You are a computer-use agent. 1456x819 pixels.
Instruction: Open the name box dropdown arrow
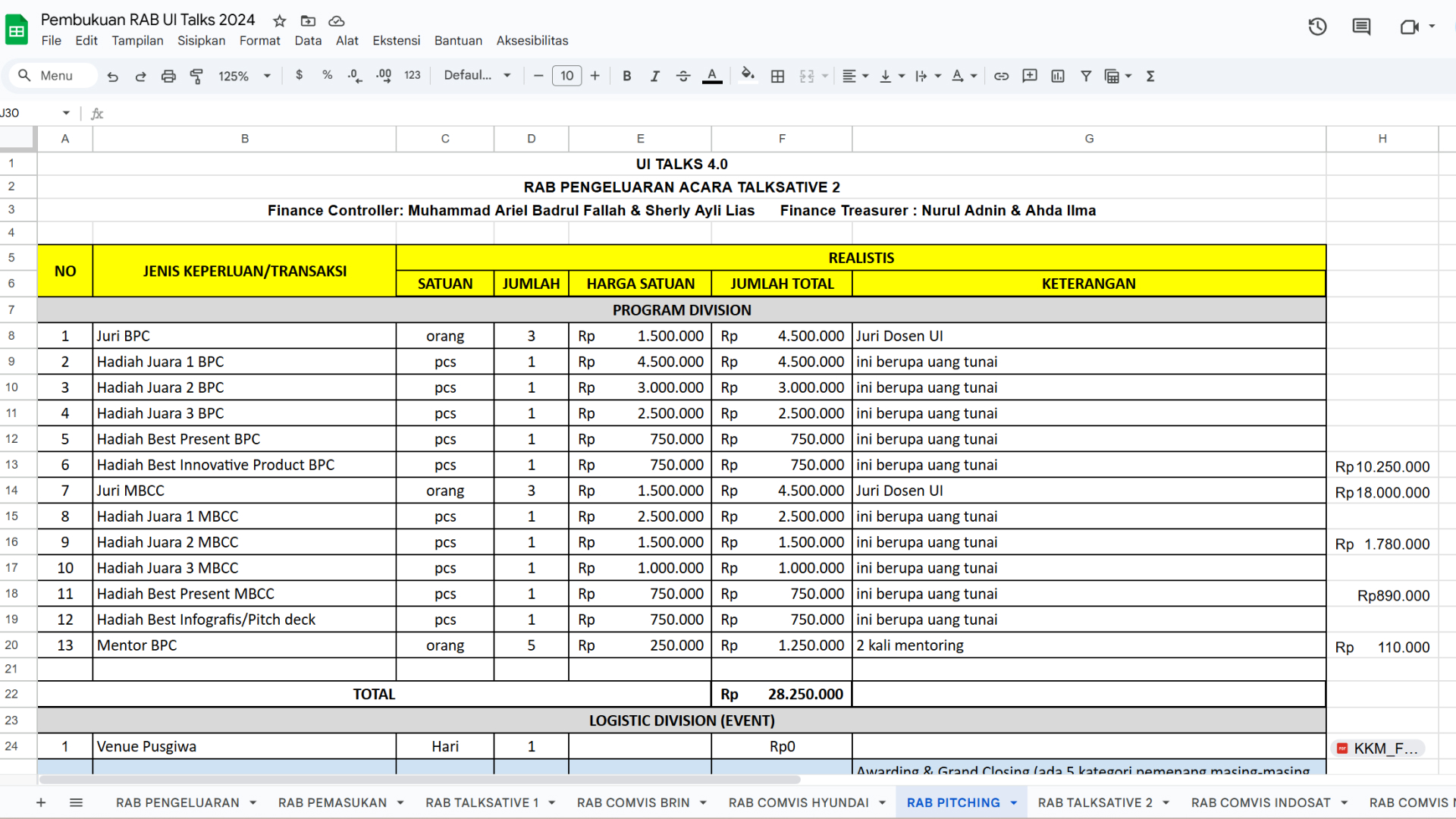point(66,113)
